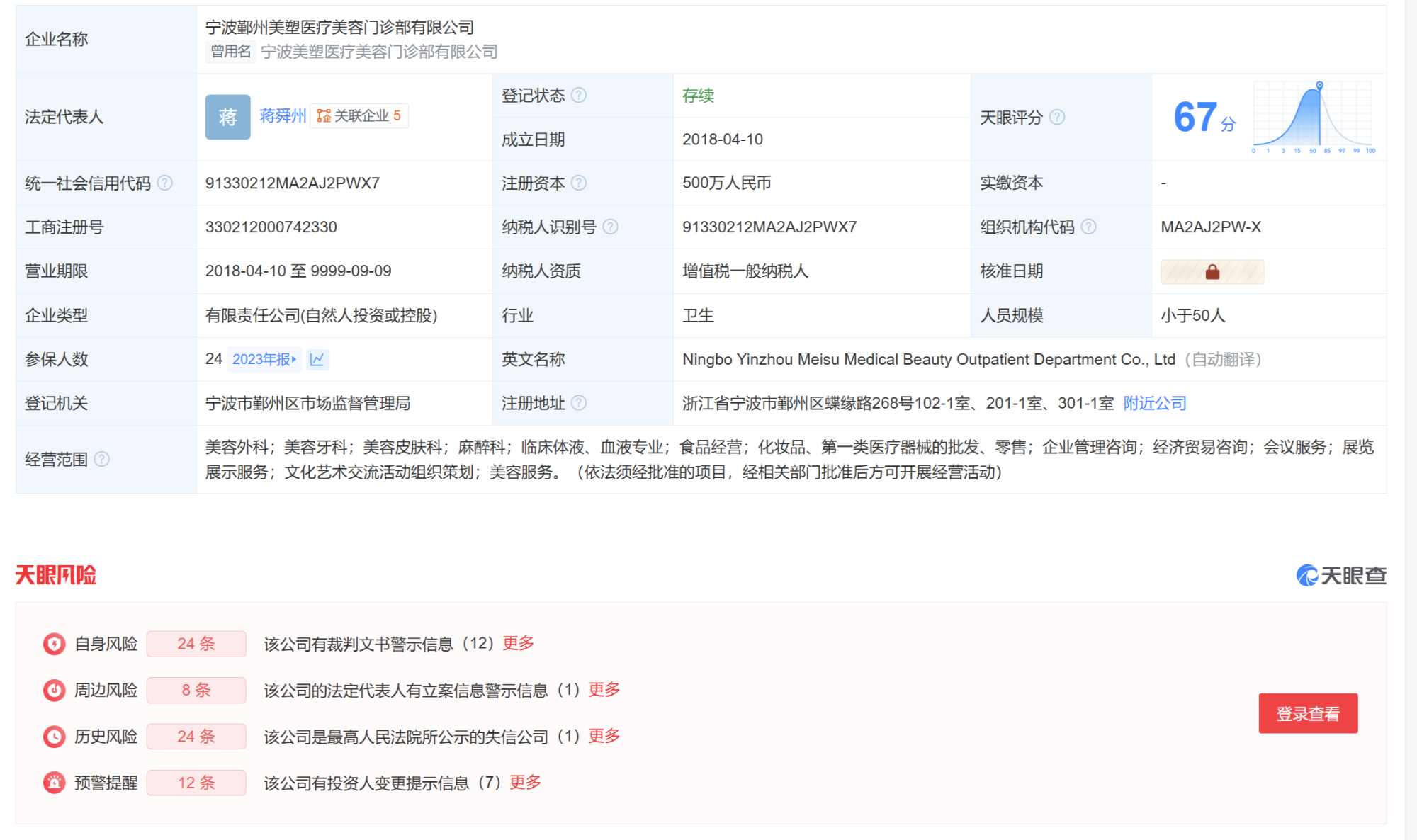The image size is (1417, 840).
Task: Click the 500万人民币 registered capital value
Action: 727,183
